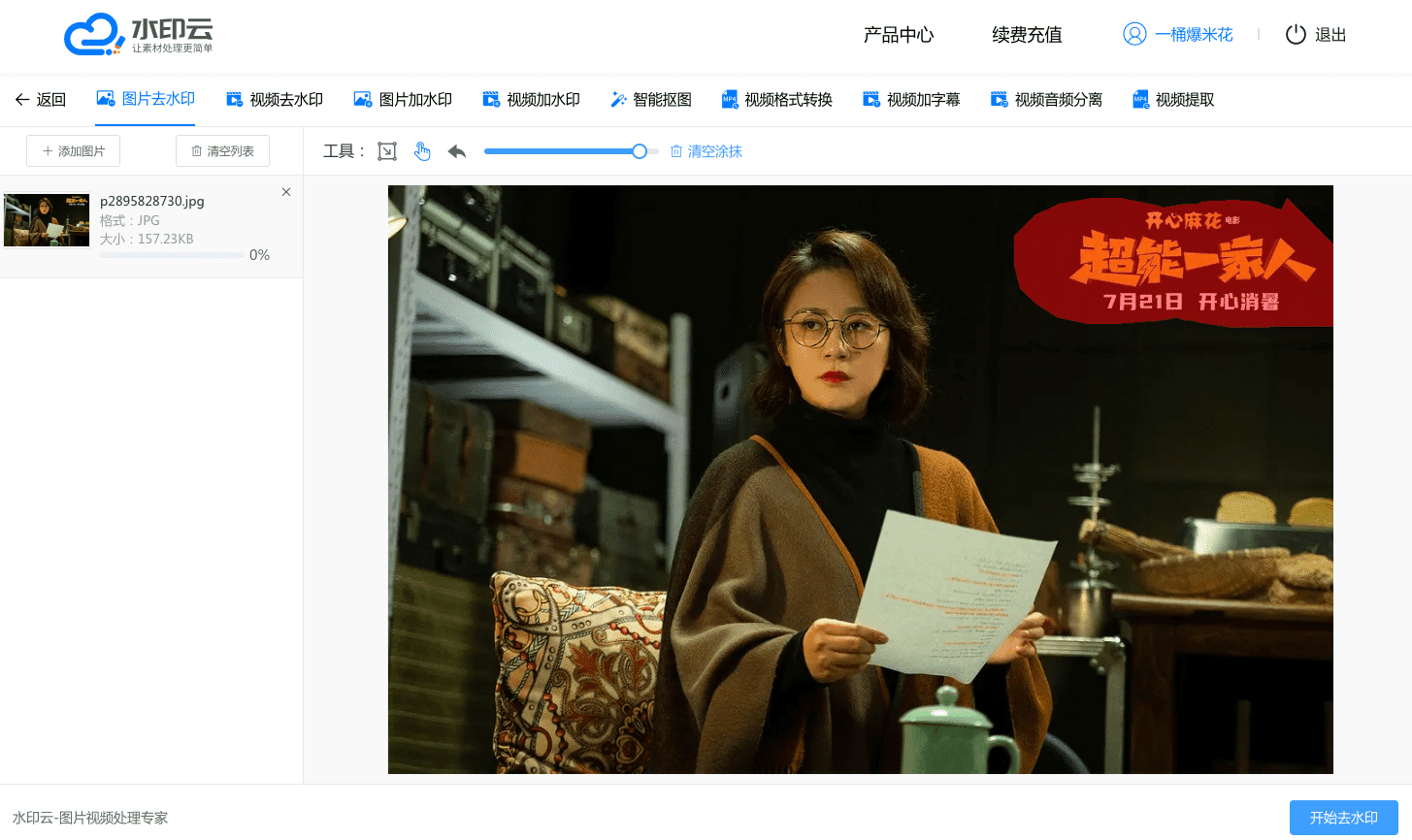Click 开始去水印 button
This screenshot has width=1412, height=840.
click(1344, 818)
